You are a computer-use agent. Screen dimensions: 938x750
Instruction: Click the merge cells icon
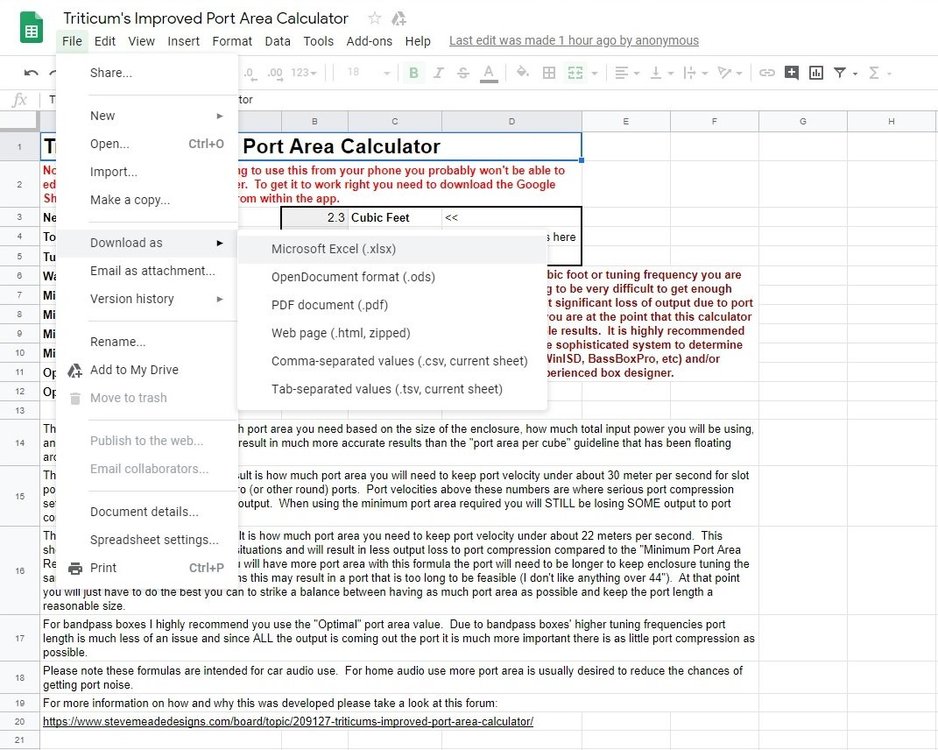point(575,73)
